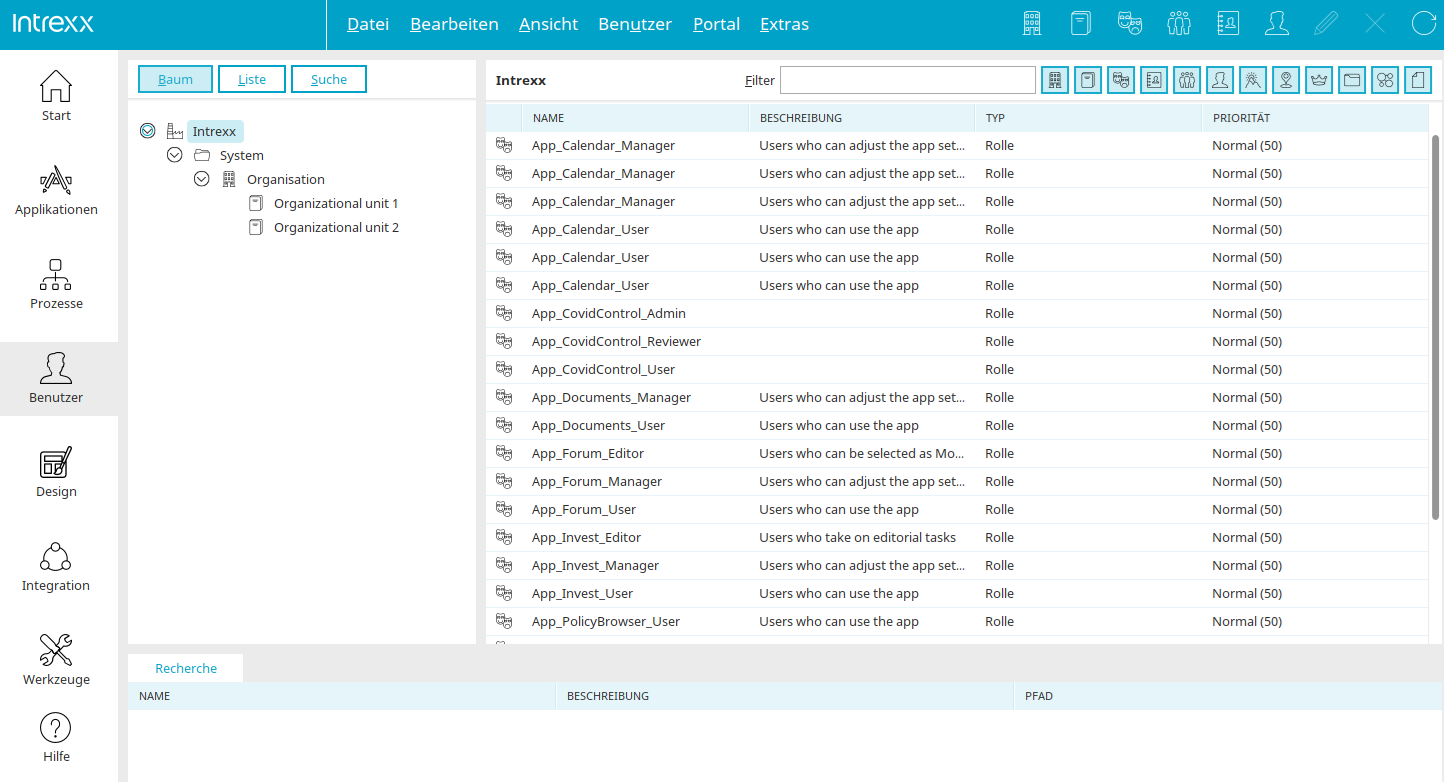Toggle the crown filter button
The width and height of the screenshot is (1444, 782).
[1319, 80]
